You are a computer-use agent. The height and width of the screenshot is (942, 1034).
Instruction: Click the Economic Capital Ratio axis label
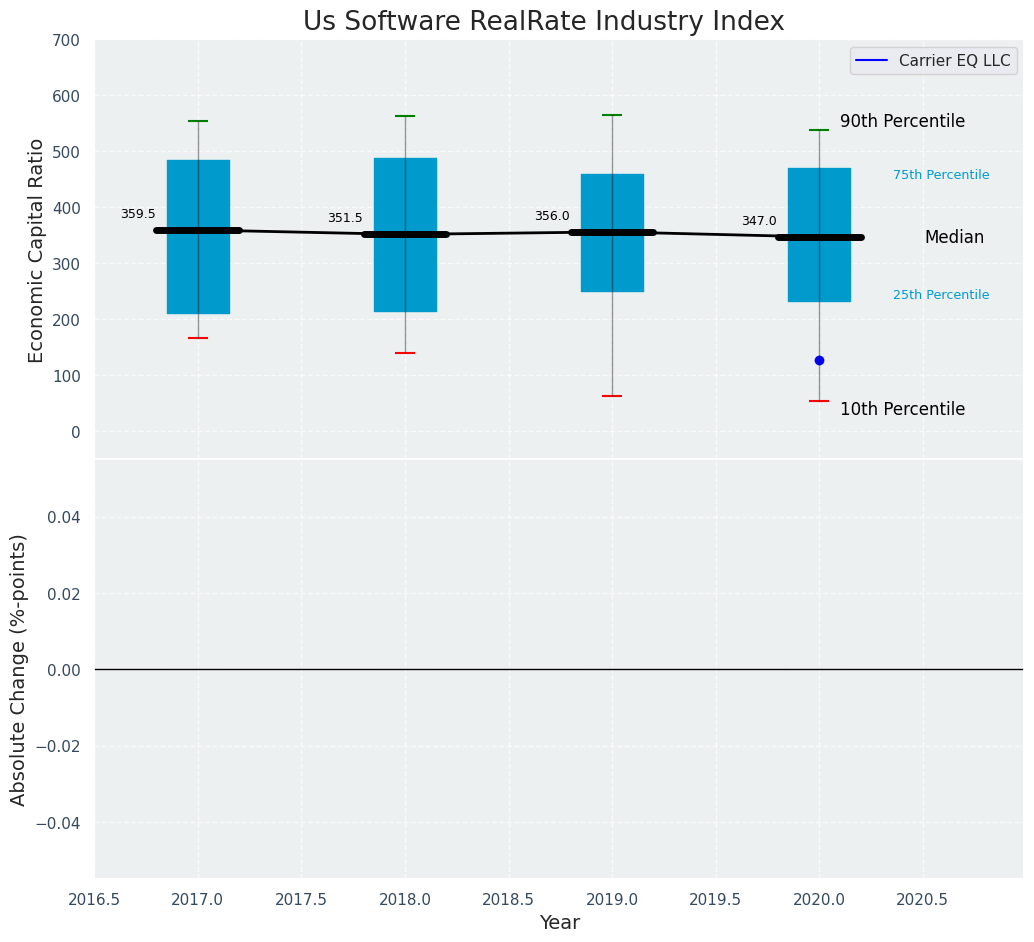36,251
